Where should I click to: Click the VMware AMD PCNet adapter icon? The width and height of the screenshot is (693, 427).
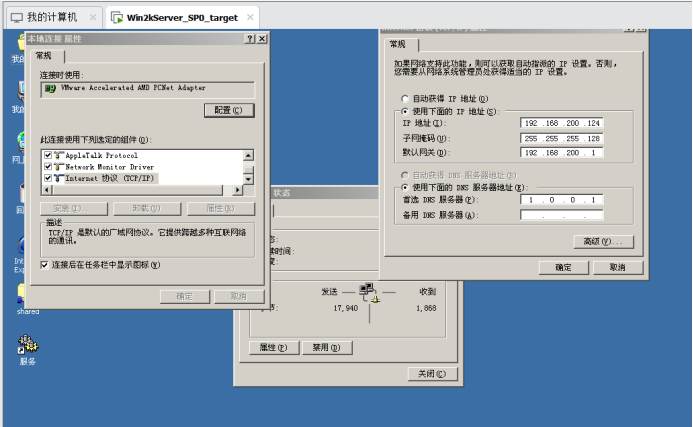[x=50, y=88]
